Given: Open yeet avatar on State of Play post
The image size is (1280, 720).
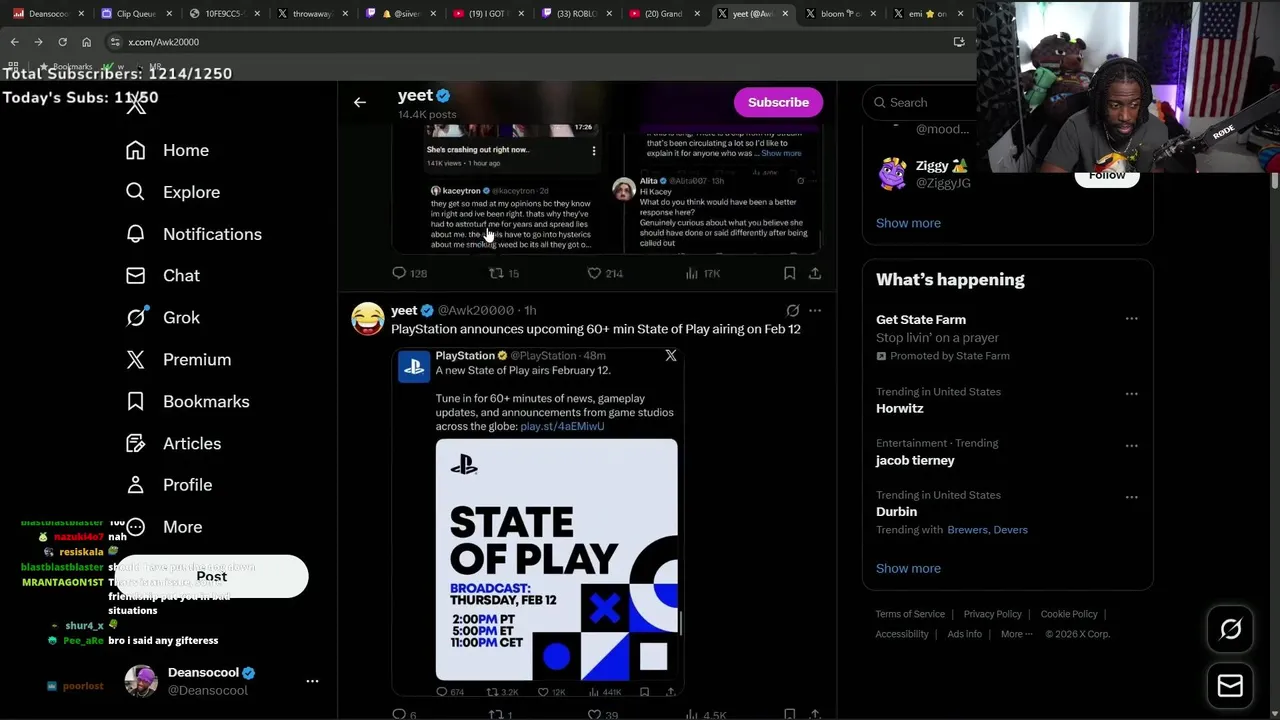Looking at the screenshot, I should 367,319.
